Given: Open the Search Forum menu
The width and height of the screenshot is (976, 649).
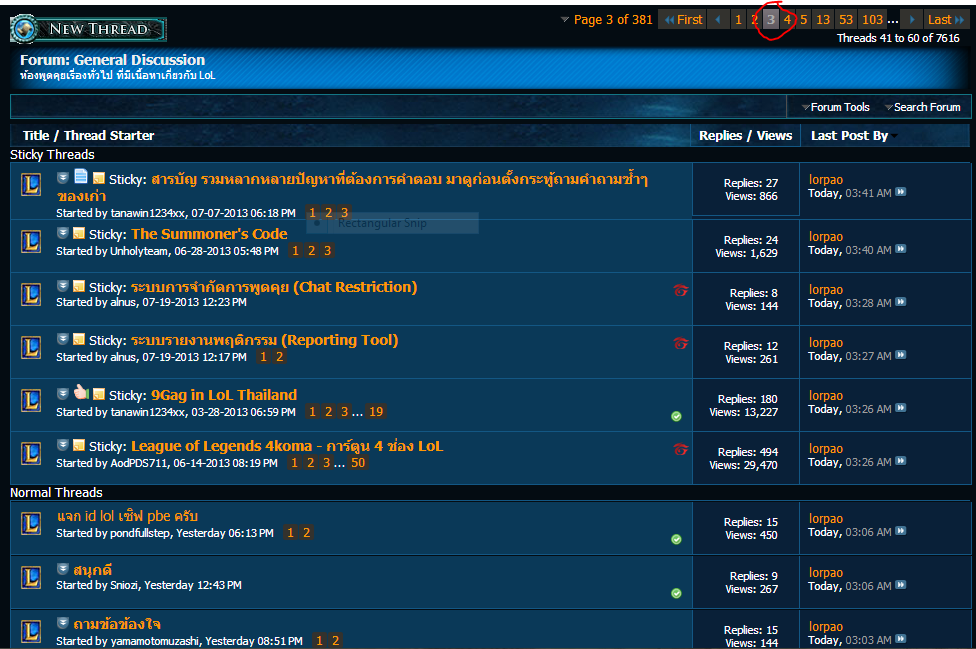Looking at the screenshot, I should [x=922, y=107].
